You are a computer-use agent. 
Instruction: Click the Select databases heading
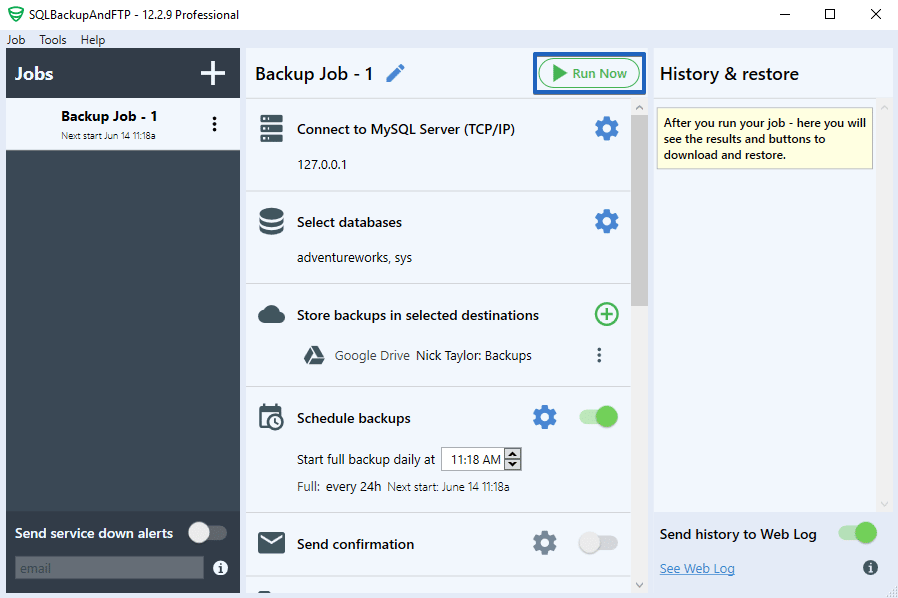click(349, 222)
